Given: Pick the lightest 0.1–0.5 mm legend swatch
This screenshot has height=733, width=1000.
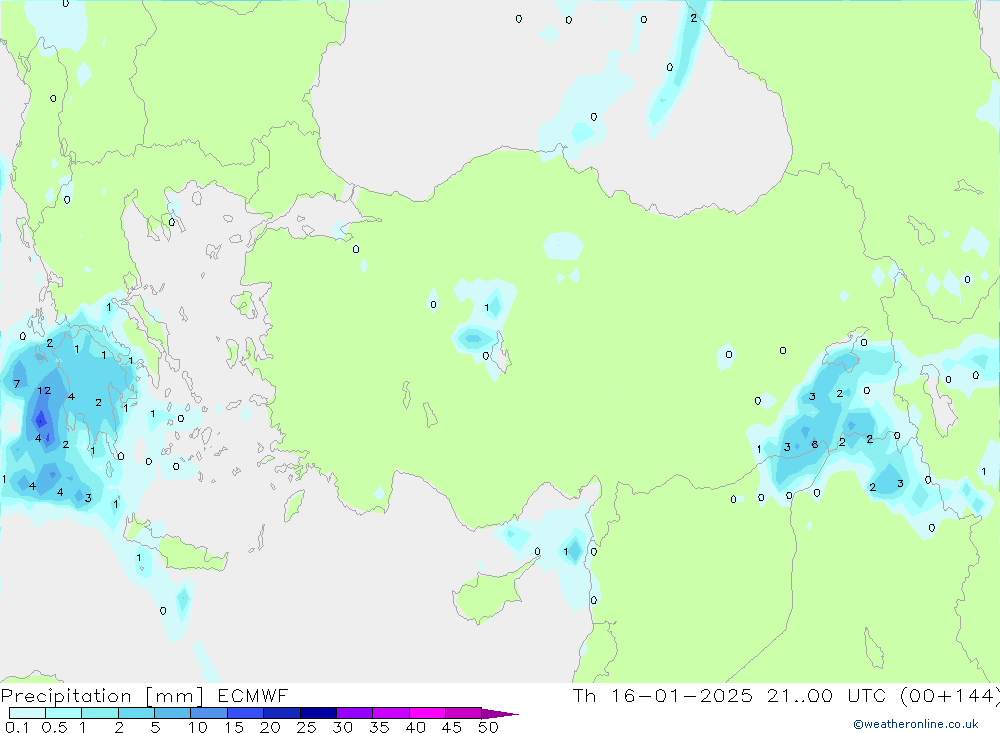Looking at the screenshot, I should pos(27,713).
